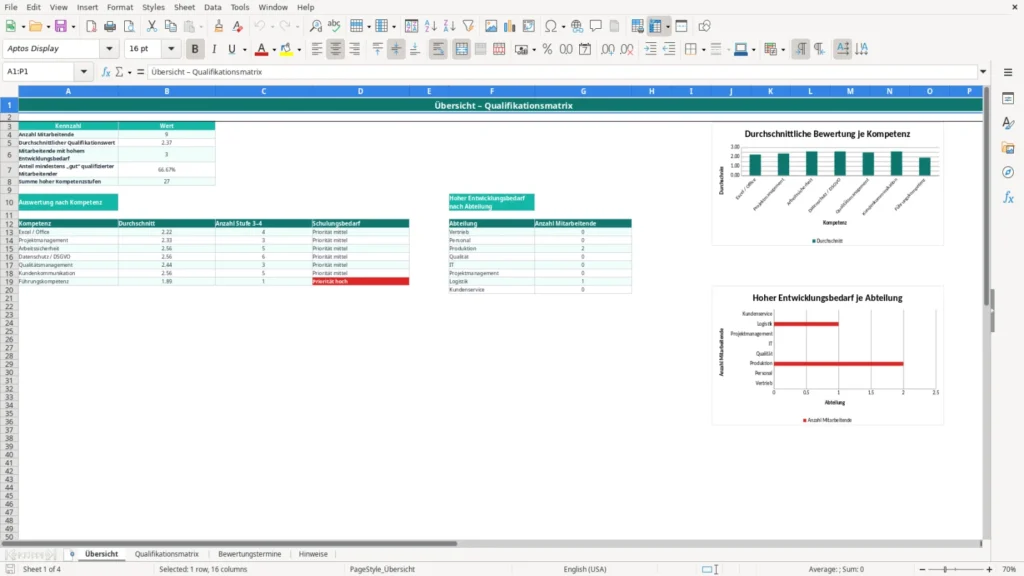Click the Print icon
This screenshot has width=1024, height=576.
click(x=110, y=26)
